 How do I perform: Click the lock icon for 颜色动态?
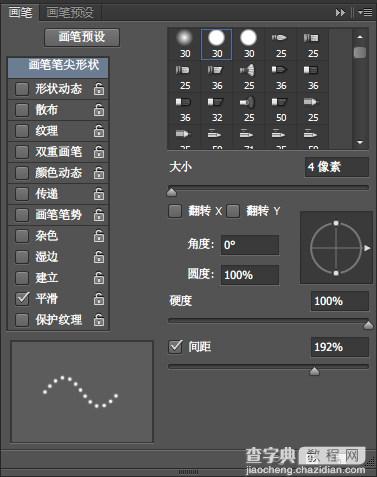click(x=99, y=173)
